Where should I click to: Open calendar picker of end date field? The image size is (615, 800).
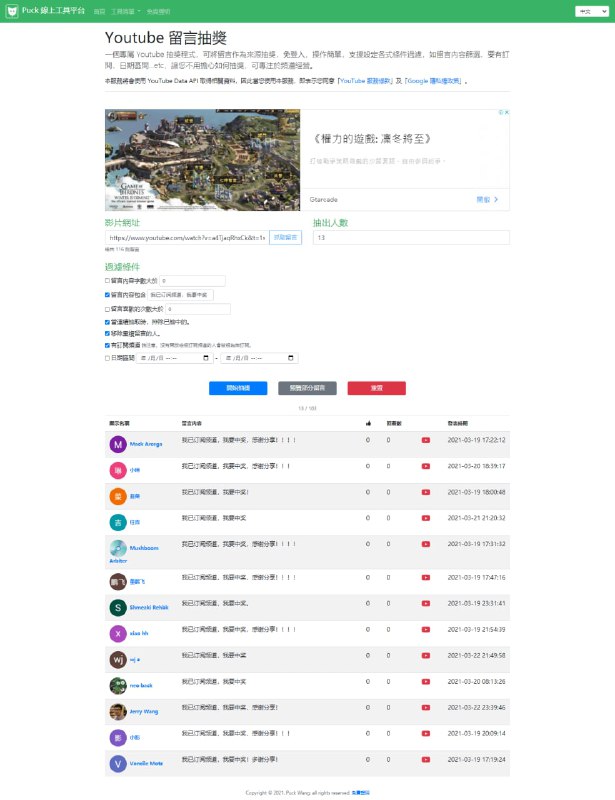(x=291, y=358)
